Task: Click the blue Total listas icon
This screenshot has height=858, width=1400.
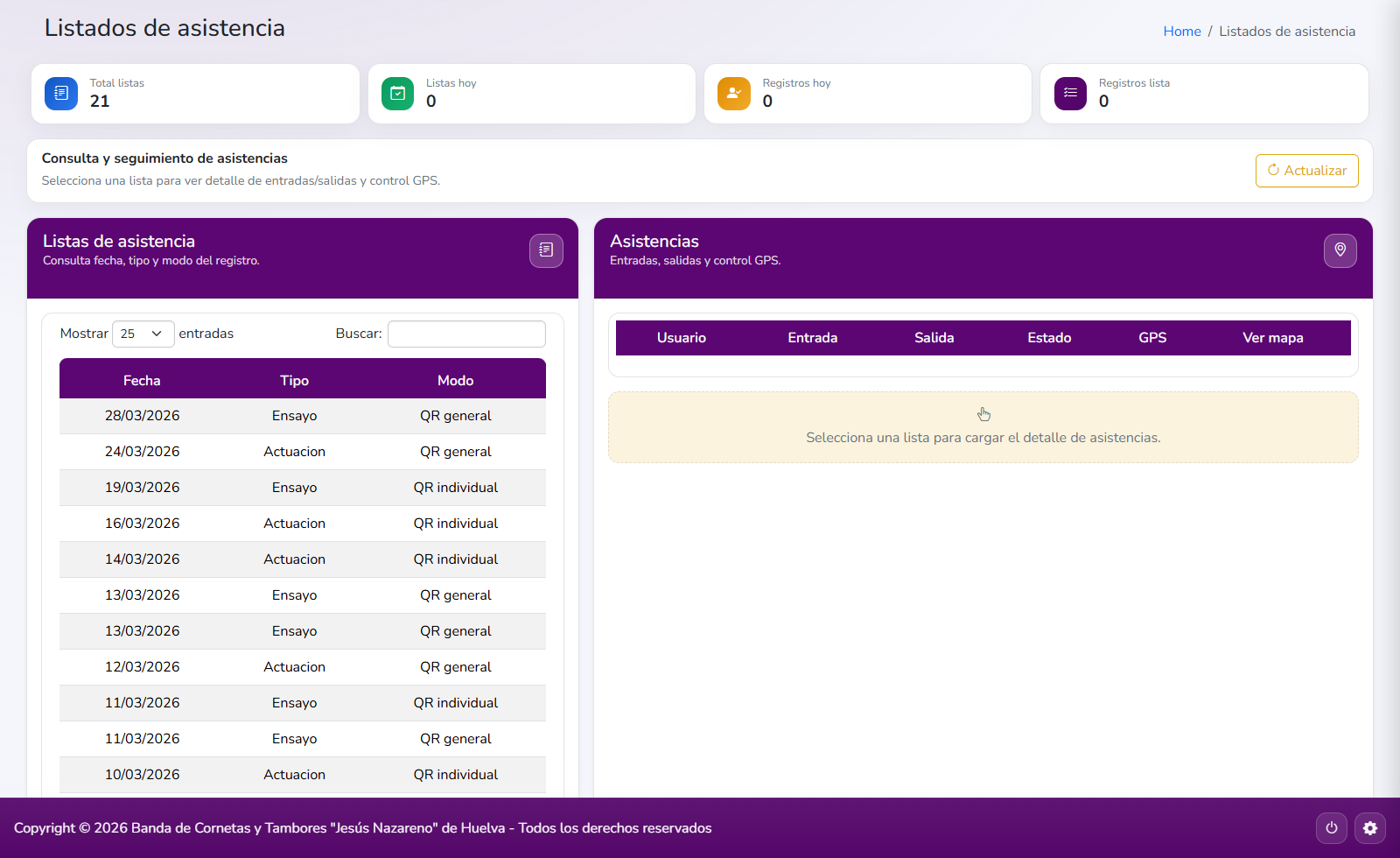Action: [x=61, y=94]
